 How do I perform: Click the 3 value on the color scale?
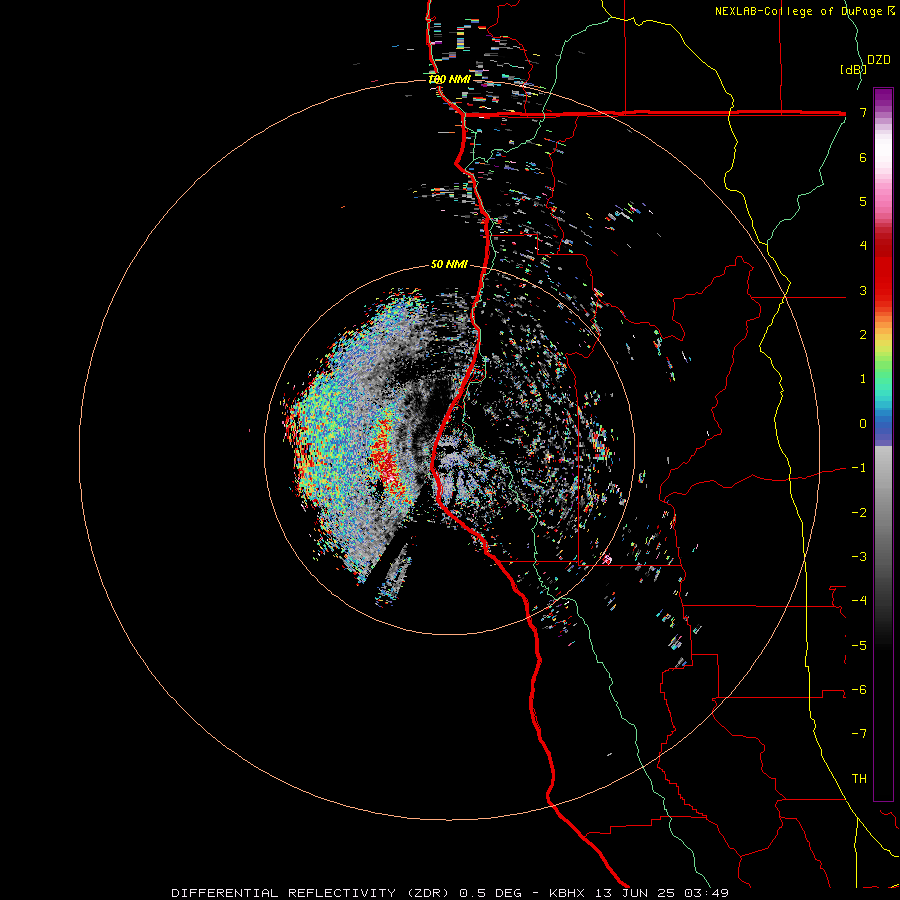click(x=863, y=290)
